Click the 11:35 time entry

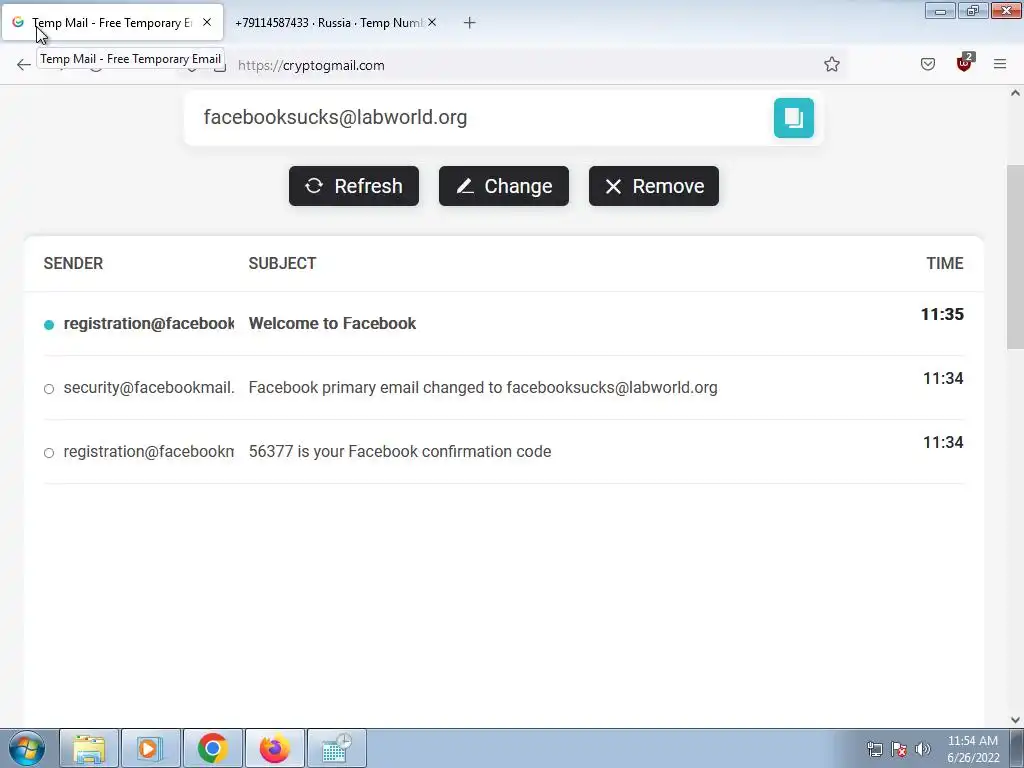pyautogui.click(x=942, y=314)
